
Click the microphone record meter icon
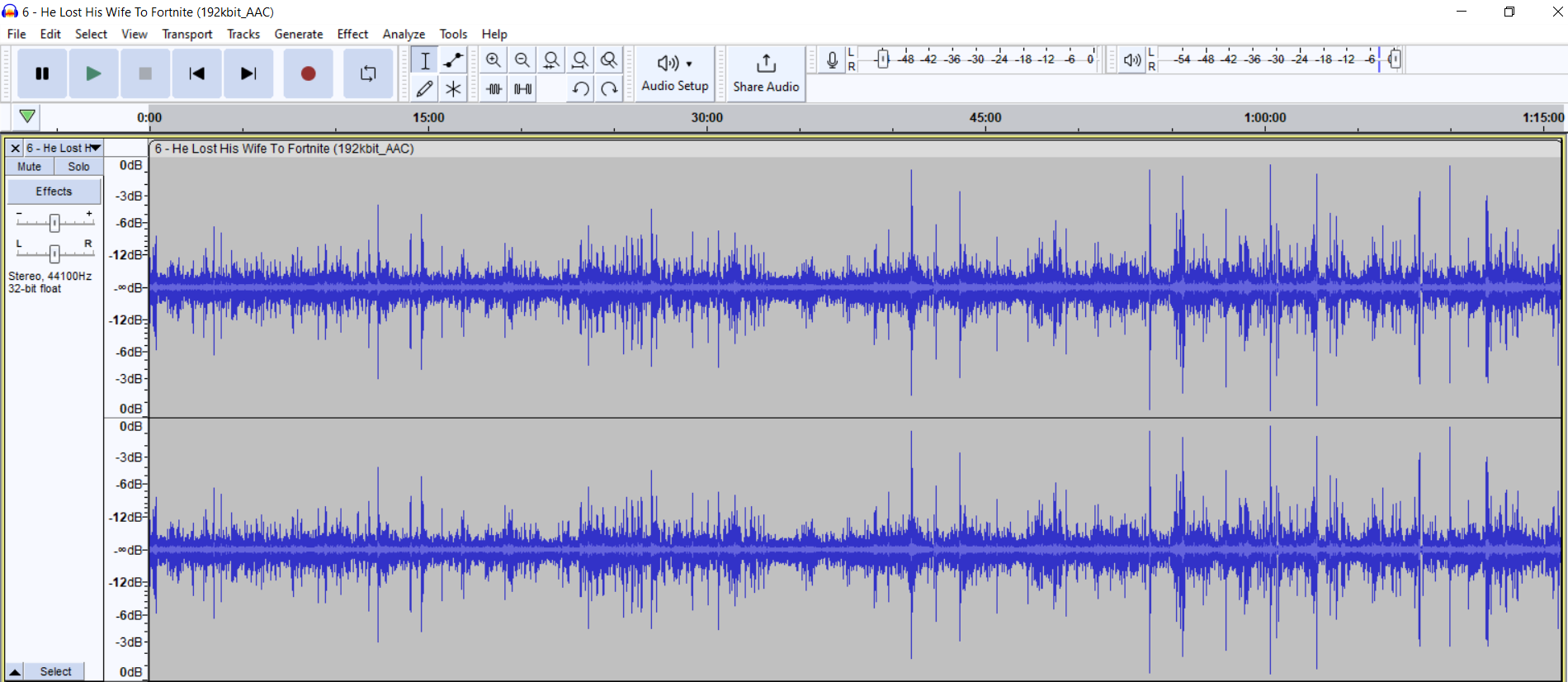(832, 60)
